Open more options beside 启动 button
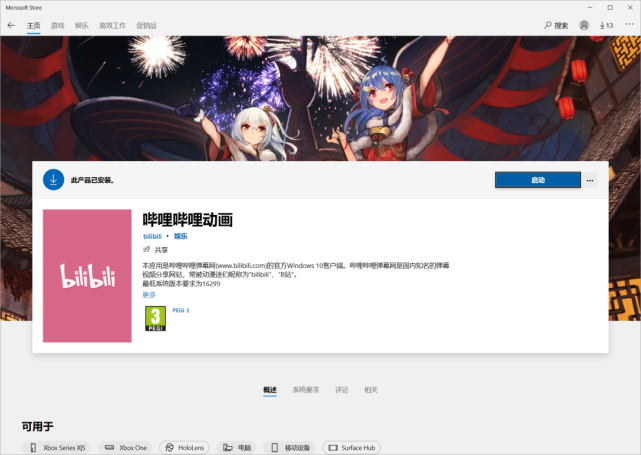This screenshot has width=641, height=455. (x=590, y=180)
